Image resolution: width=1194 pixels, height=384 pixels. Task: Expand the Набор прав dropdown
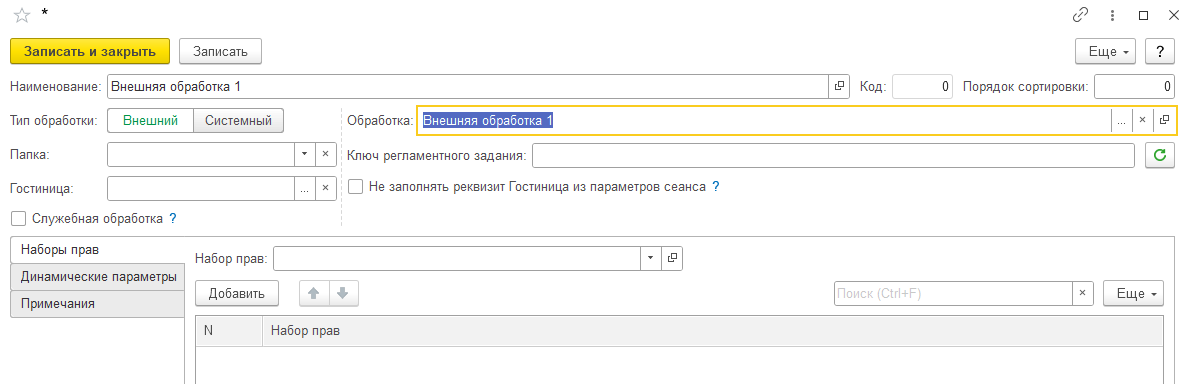650,258
